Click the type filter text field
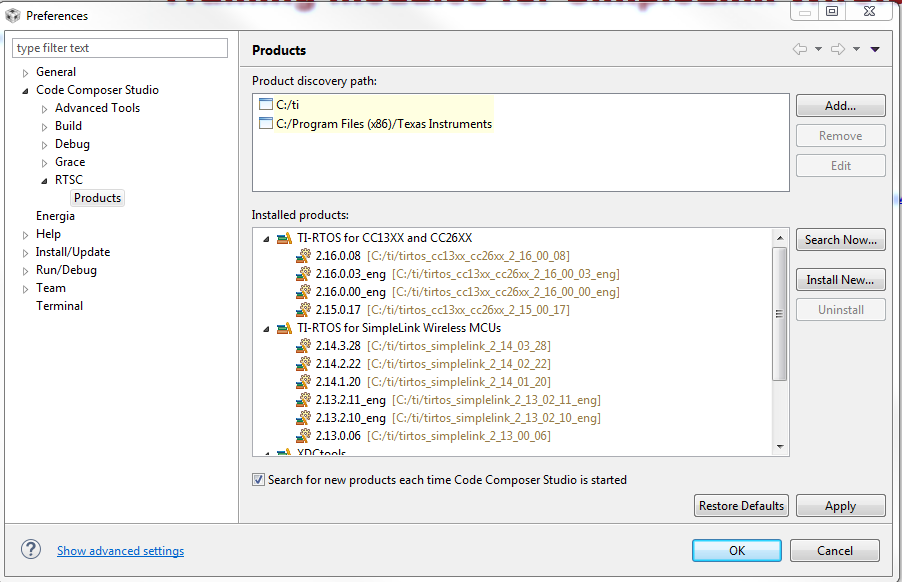Viewport: 902px width, 582px height. (x=120, y=48)
